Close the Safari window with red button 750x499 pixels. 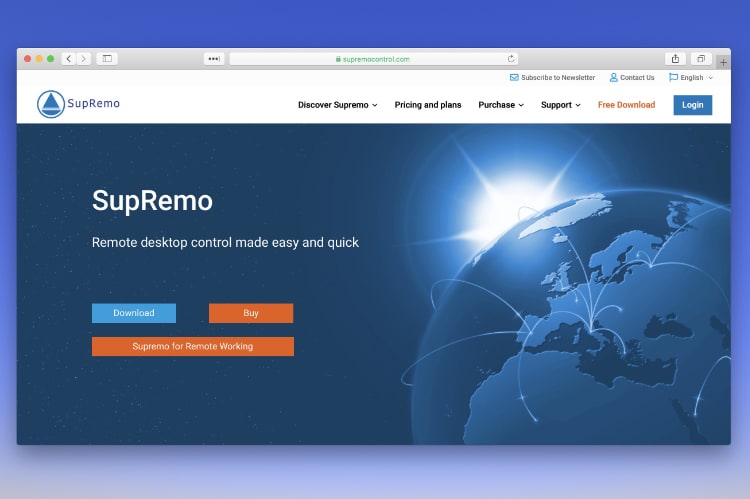coord(28,59)
